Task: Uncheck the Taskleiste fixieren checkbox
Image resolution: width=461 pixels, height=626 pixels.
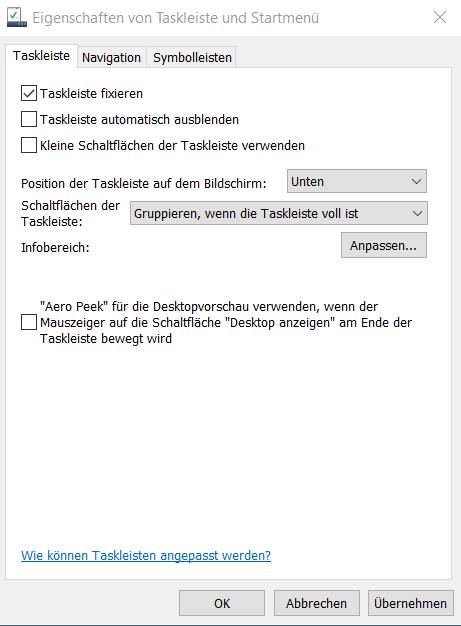Action: coord(29,93)
